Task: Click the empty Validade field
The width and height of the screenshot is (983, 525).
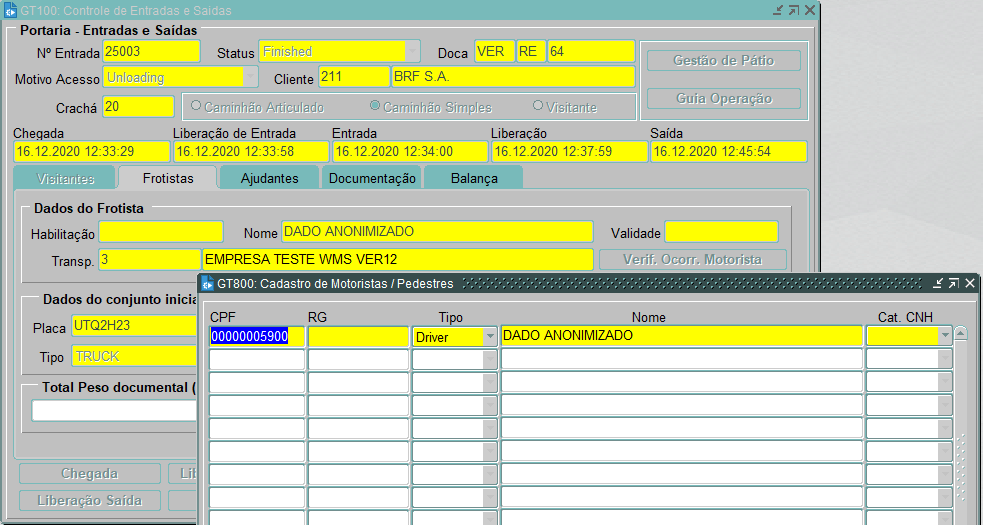Action: coord(721,231)
